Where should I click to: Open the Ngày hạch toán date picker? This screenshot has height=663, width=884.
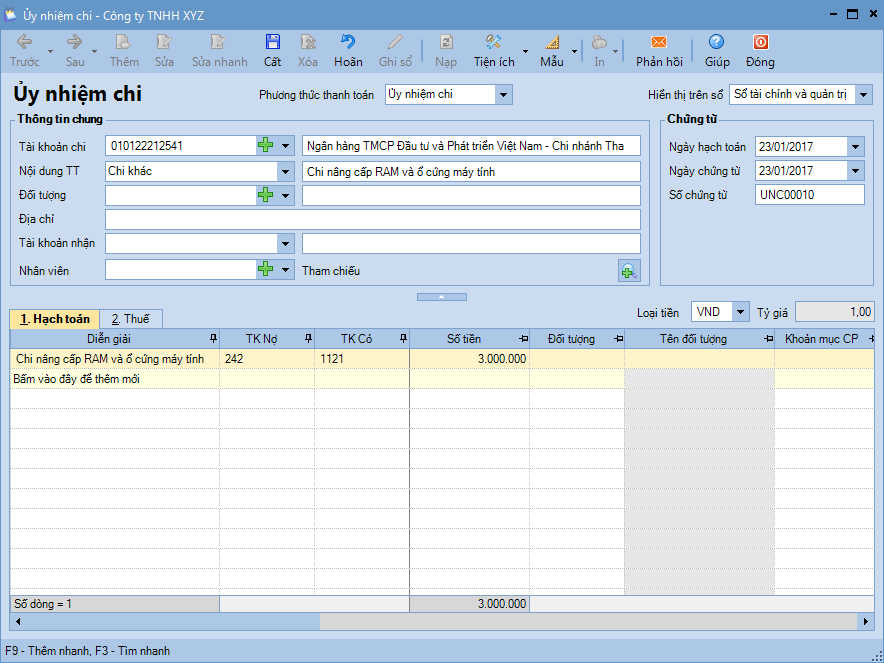pyautogui.click(x=855, y=147)
